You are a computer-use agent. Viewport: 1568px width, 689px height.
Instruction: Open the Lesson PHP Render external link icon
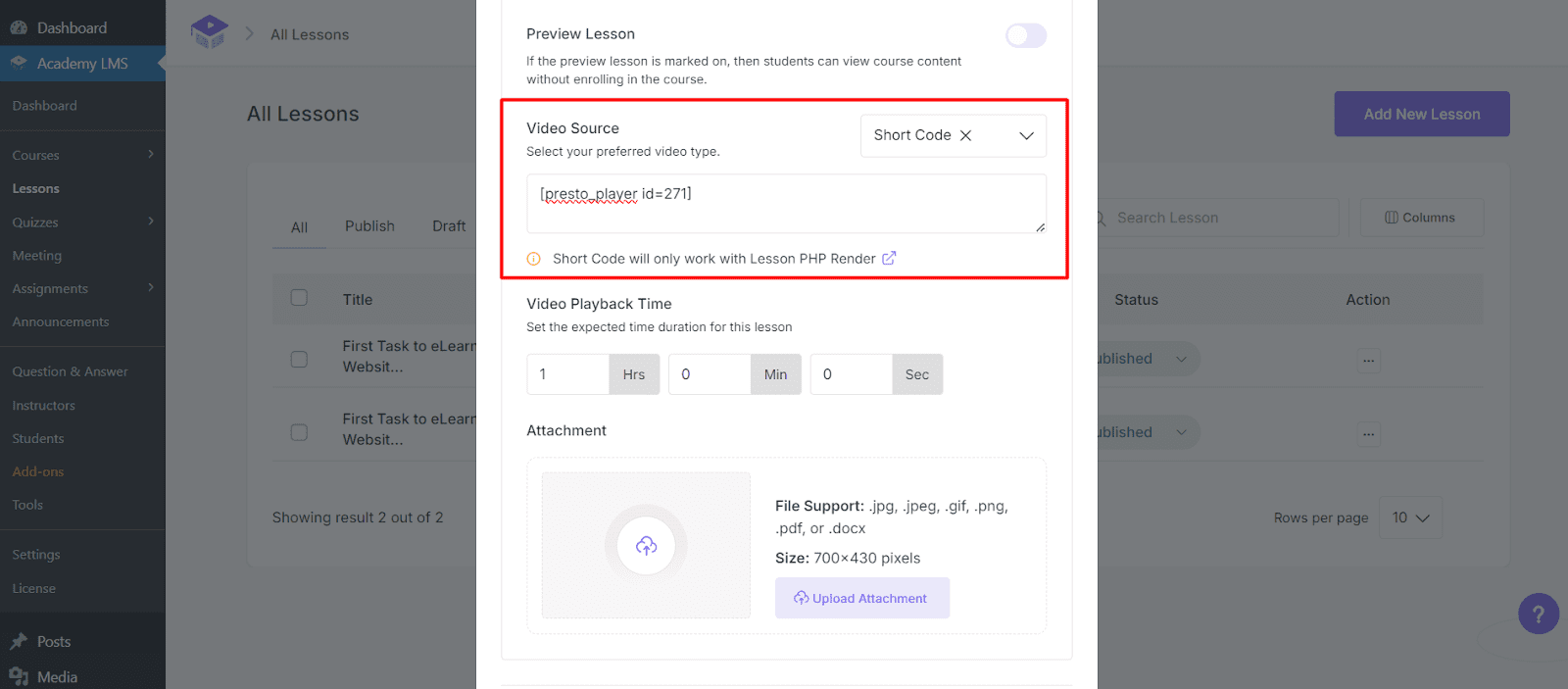889,258
